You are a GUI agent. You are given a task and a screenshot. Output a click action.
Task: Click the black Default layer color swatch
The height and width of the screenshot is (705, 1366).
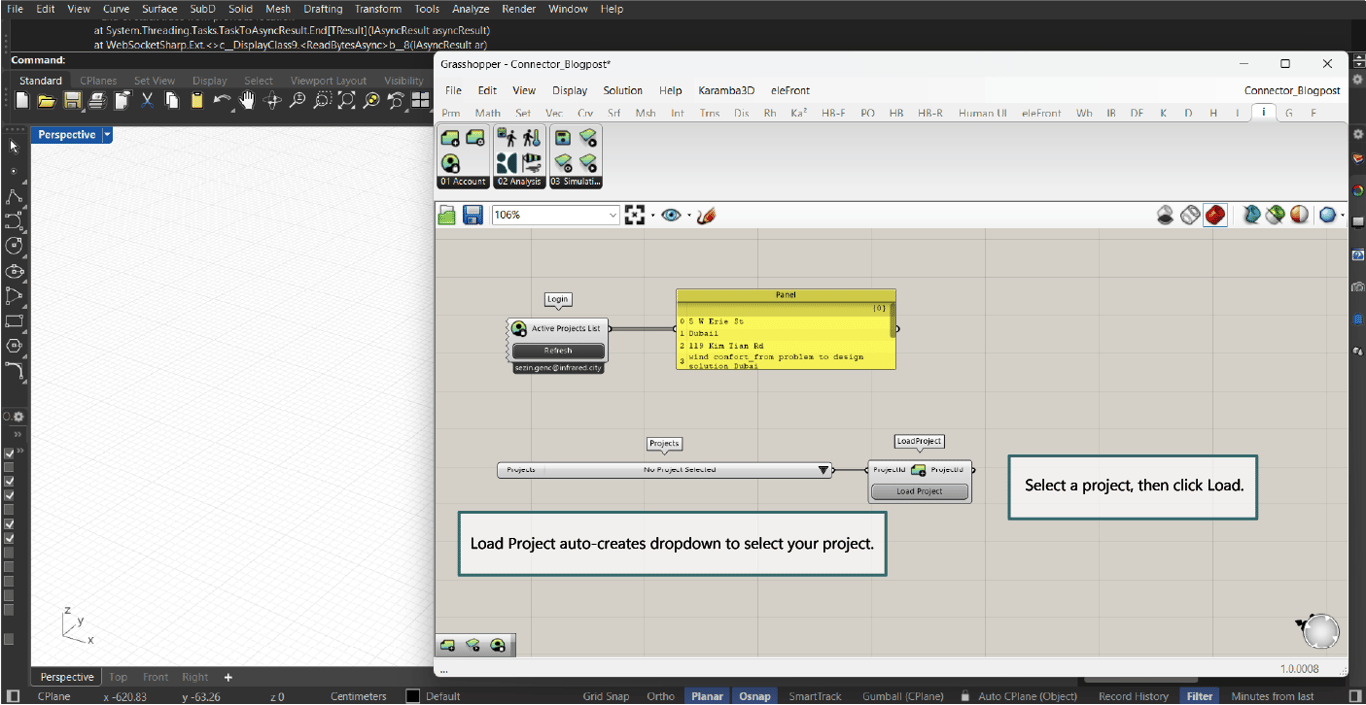pyautogui.click(x=413, y=696)
